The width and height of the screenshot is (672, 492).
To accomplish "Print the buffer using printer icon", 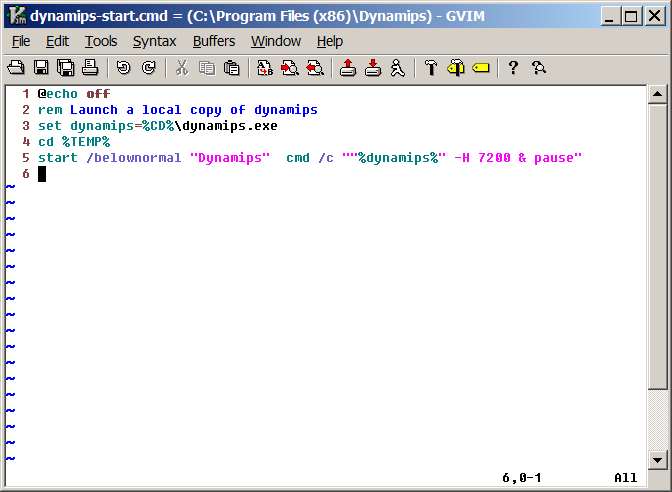I will click(90, 68).
